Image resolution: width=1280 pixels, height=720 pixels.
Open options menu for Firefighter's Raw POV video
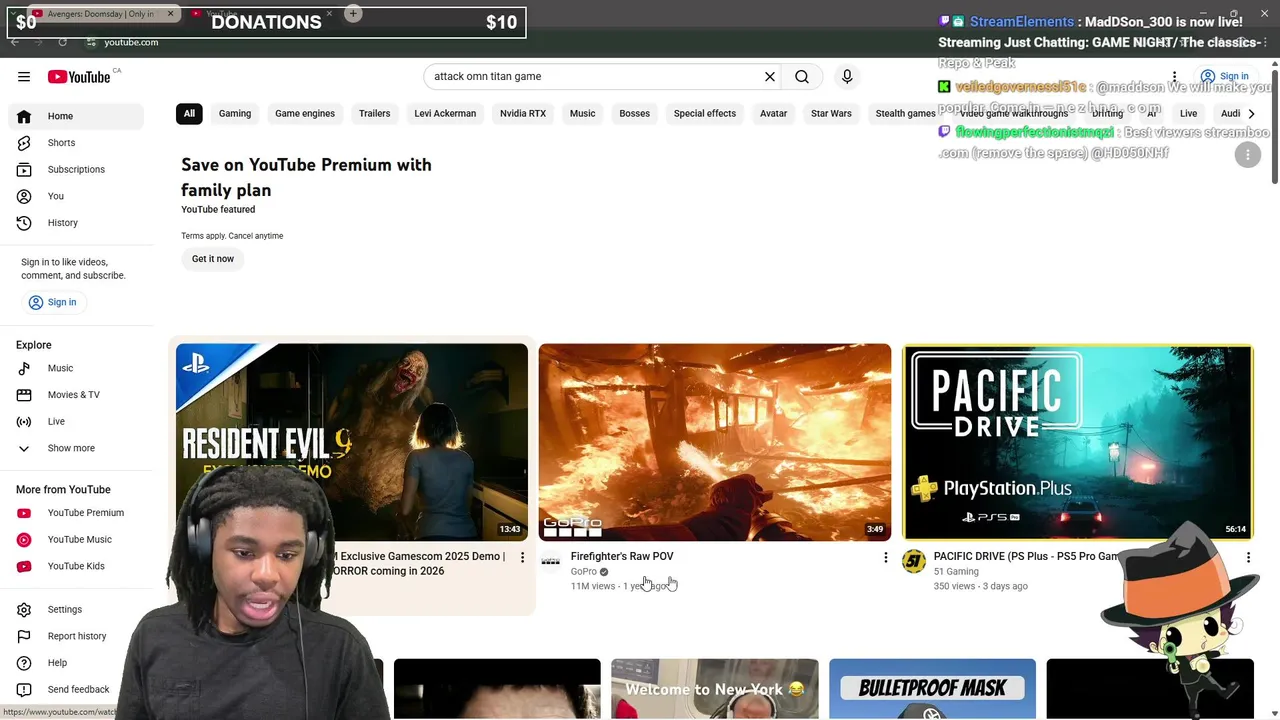pos(885,557)
